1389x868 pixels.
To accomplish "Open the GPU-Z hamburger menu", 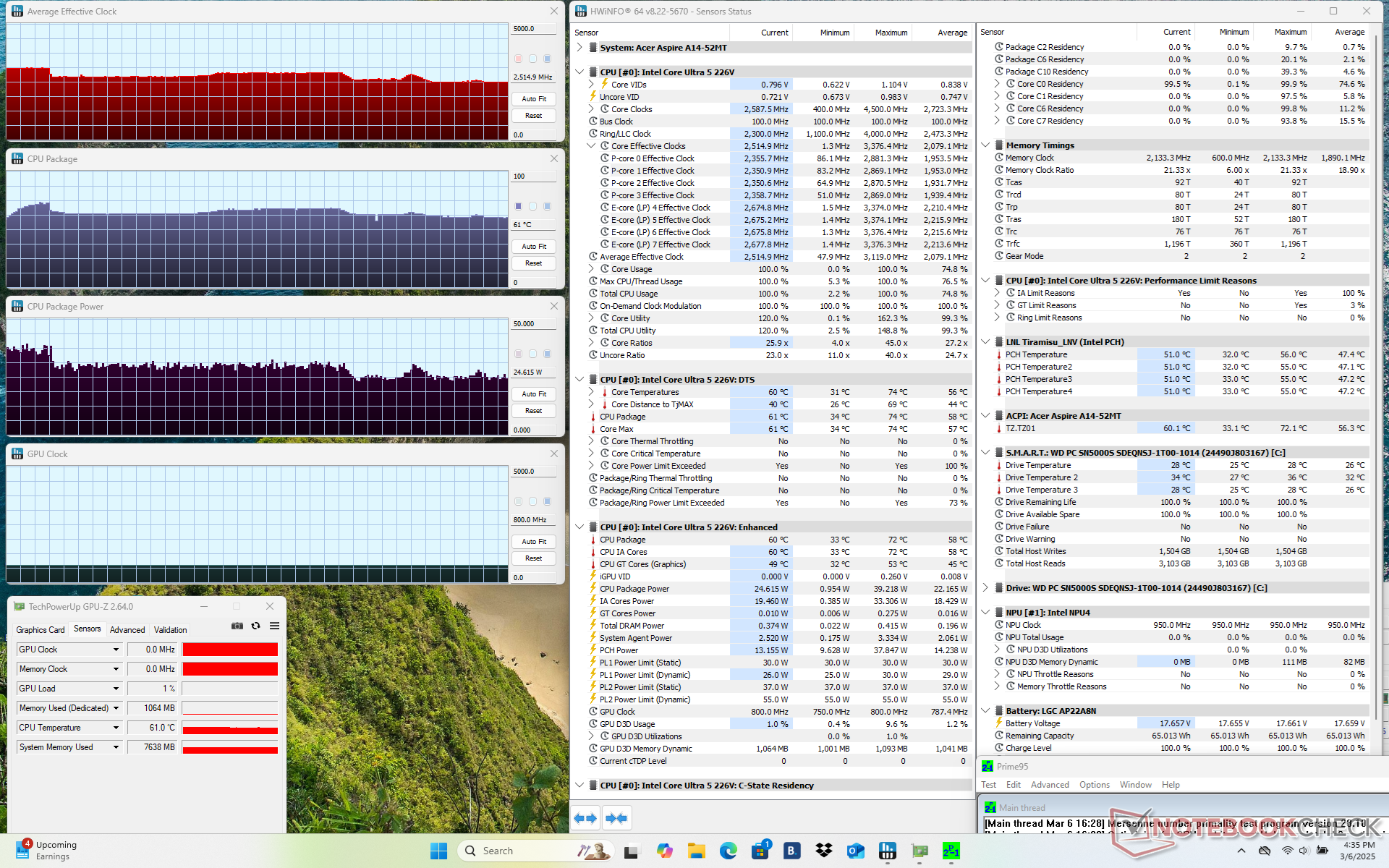I will (274, 626).
